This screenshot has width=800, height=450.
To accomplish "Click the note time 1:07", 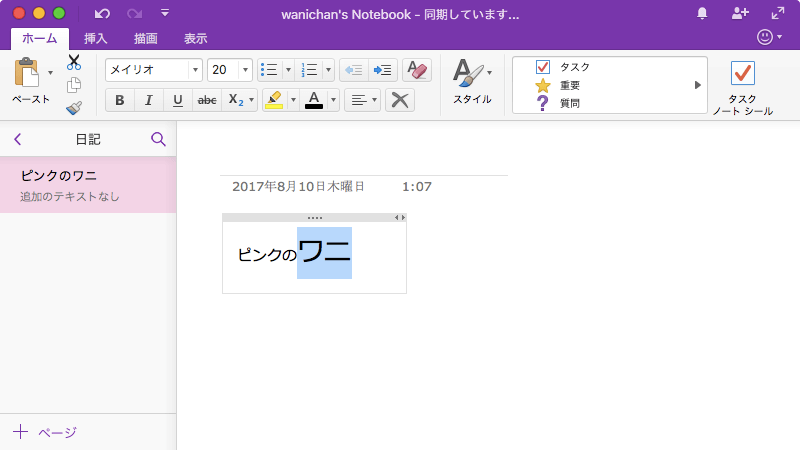I will (417, 186).
